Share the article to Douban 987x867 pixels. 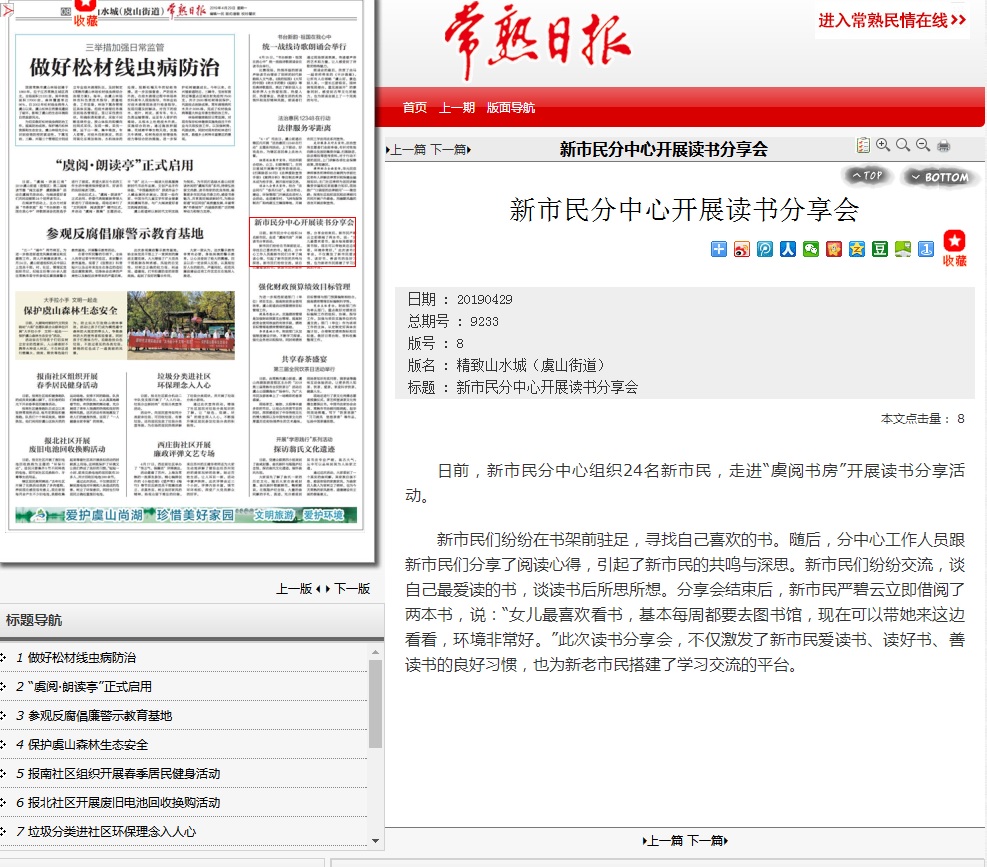pos(880,249)
